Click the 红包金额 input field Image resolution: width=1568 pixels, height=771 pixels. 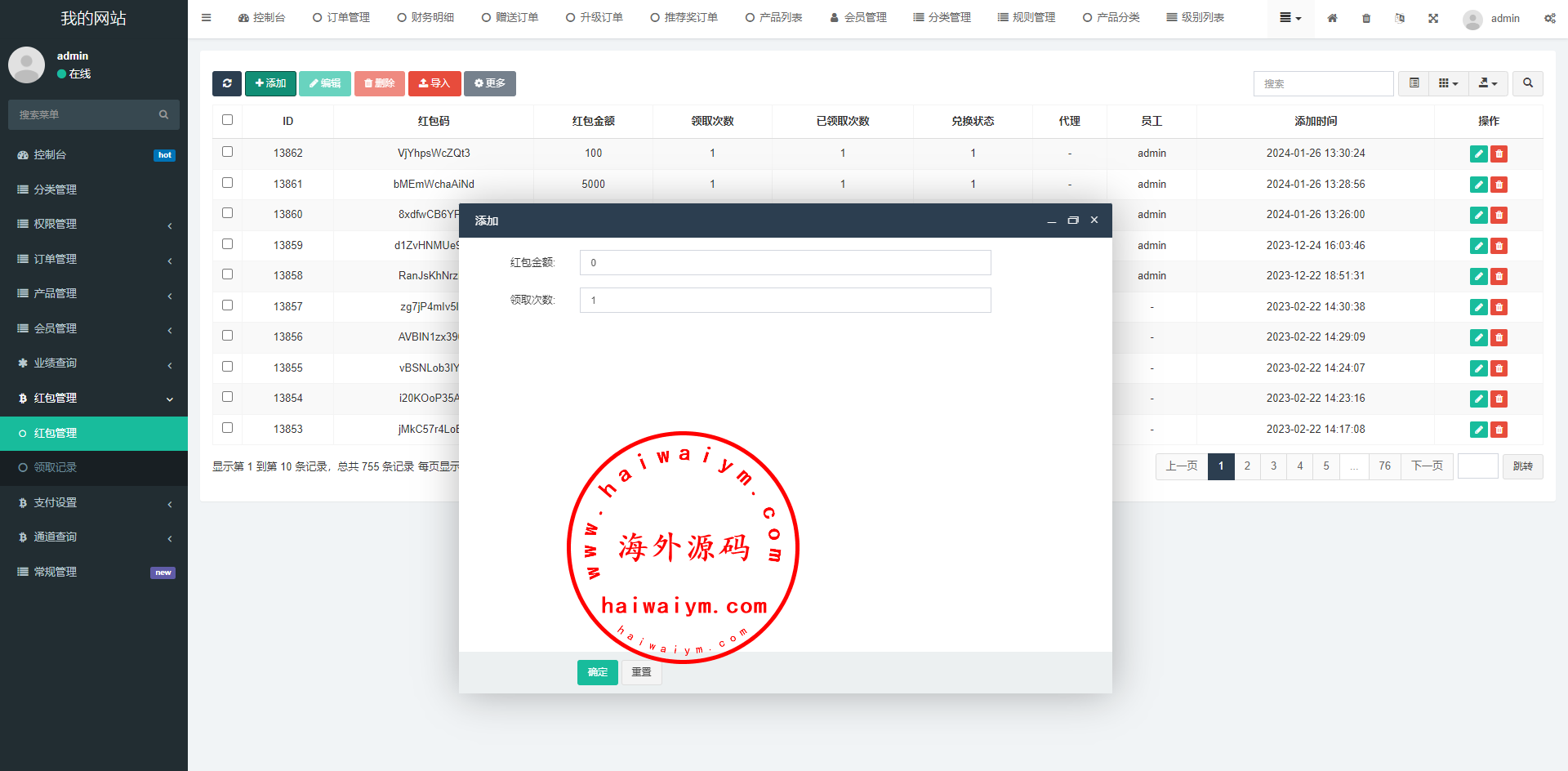(x=785, y=263)
